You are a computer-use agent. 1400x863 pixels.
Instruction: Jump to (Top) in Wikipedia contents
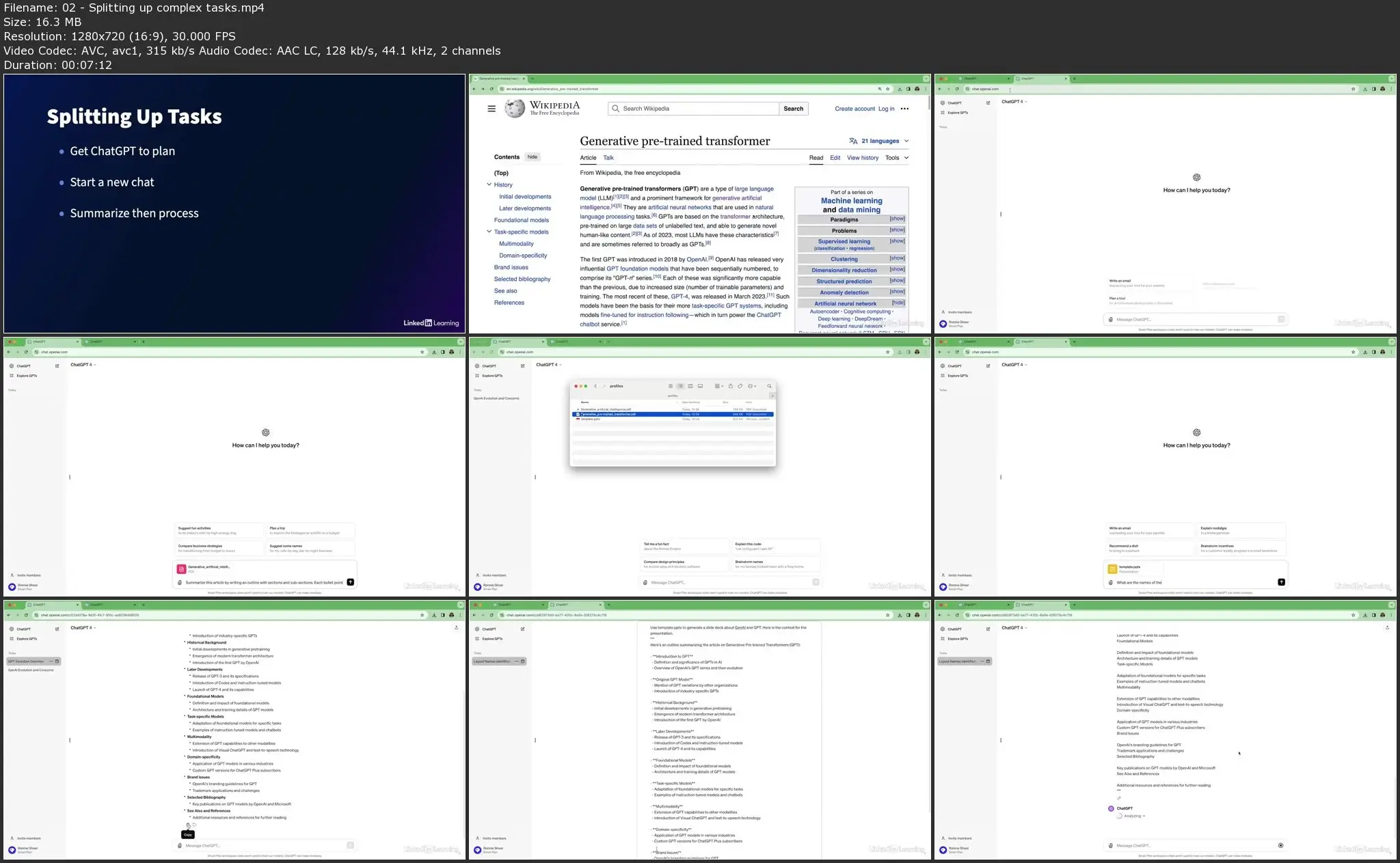[x=501, y=173]
